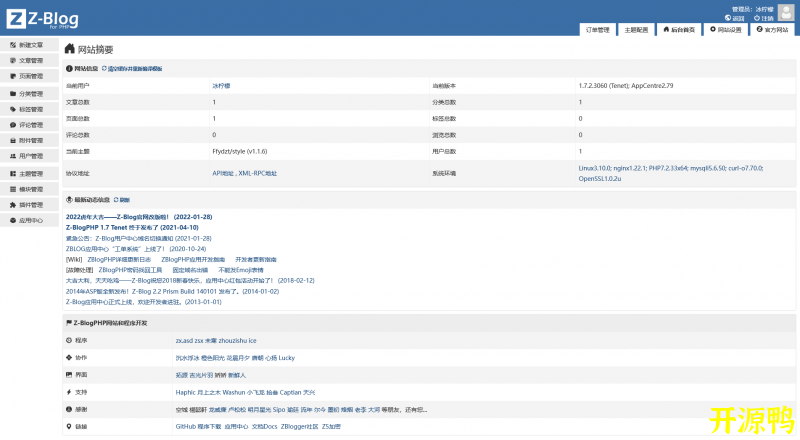The image size is (800, 440).
Task: Click current user link 冰柠檬 in table
Action: point(221,86)
